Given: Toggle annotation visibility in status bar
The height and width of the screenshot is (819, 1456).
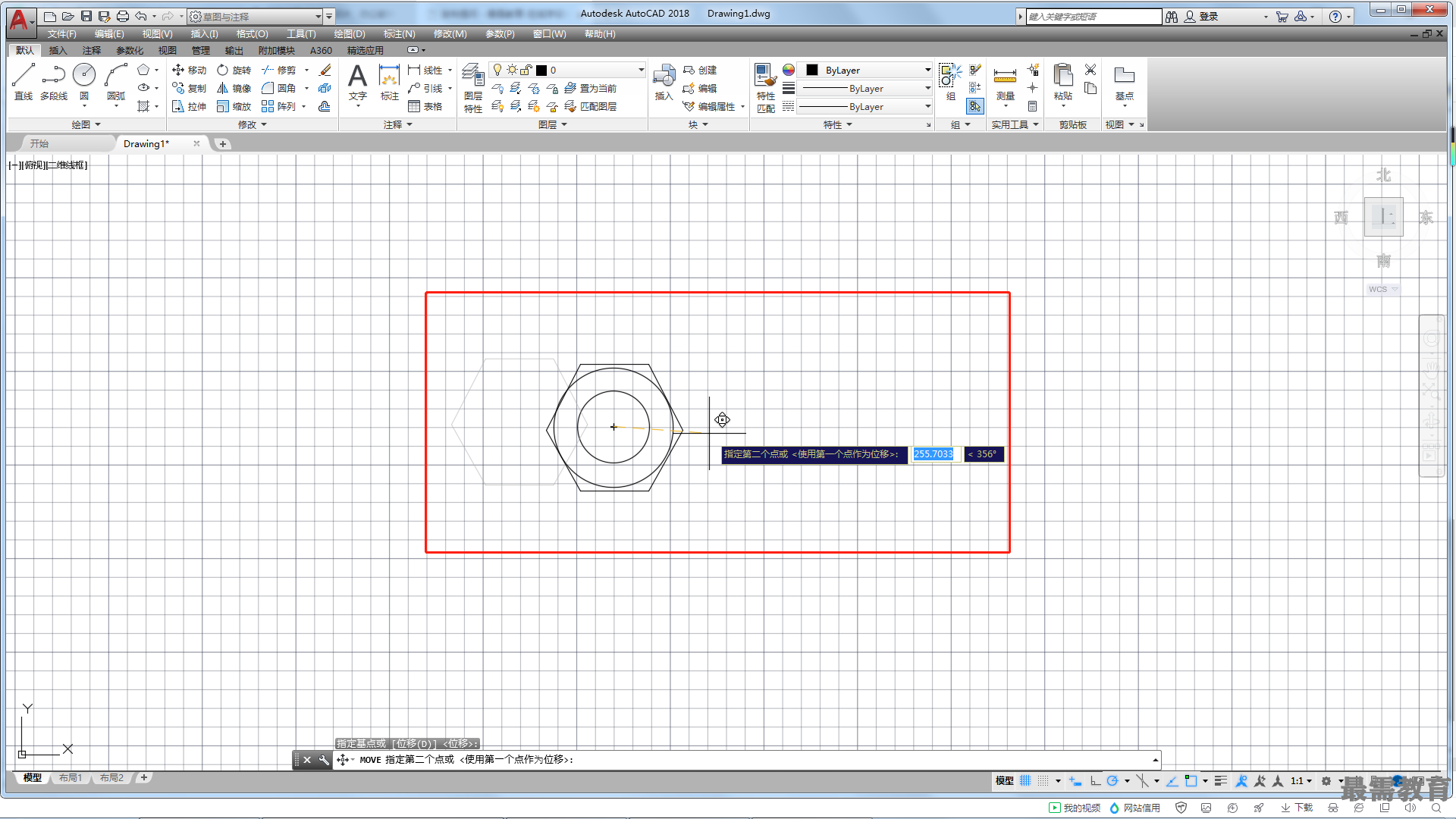Looking at the screenshot, I should pos(1241,781).
